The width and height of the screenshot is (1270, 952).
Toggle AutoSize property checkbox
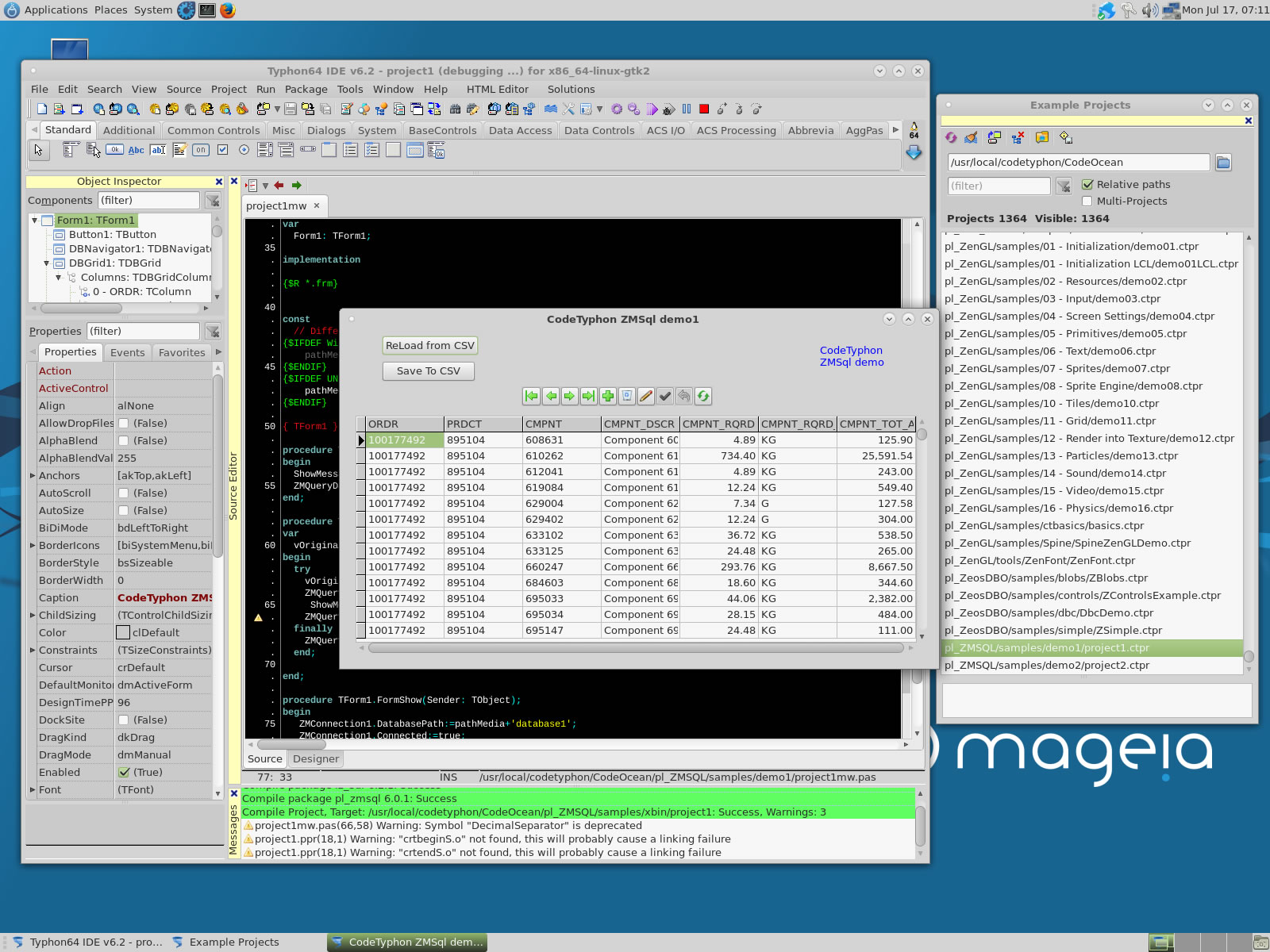click(x=124, y=510)
